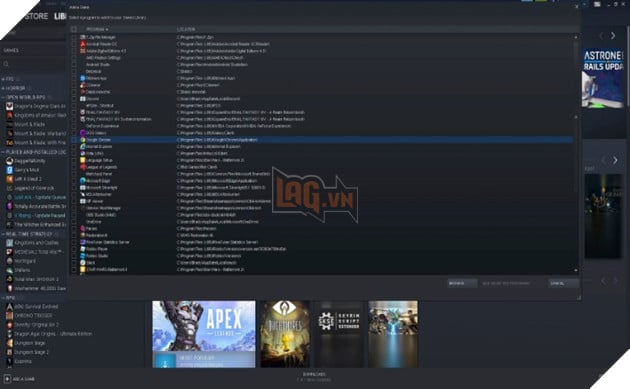The height and width of the screenshot is (389, 630).
Task: Open Dragon's Dogma icon in sidebar
Action: pyautogui.click(x=10, y=106)
